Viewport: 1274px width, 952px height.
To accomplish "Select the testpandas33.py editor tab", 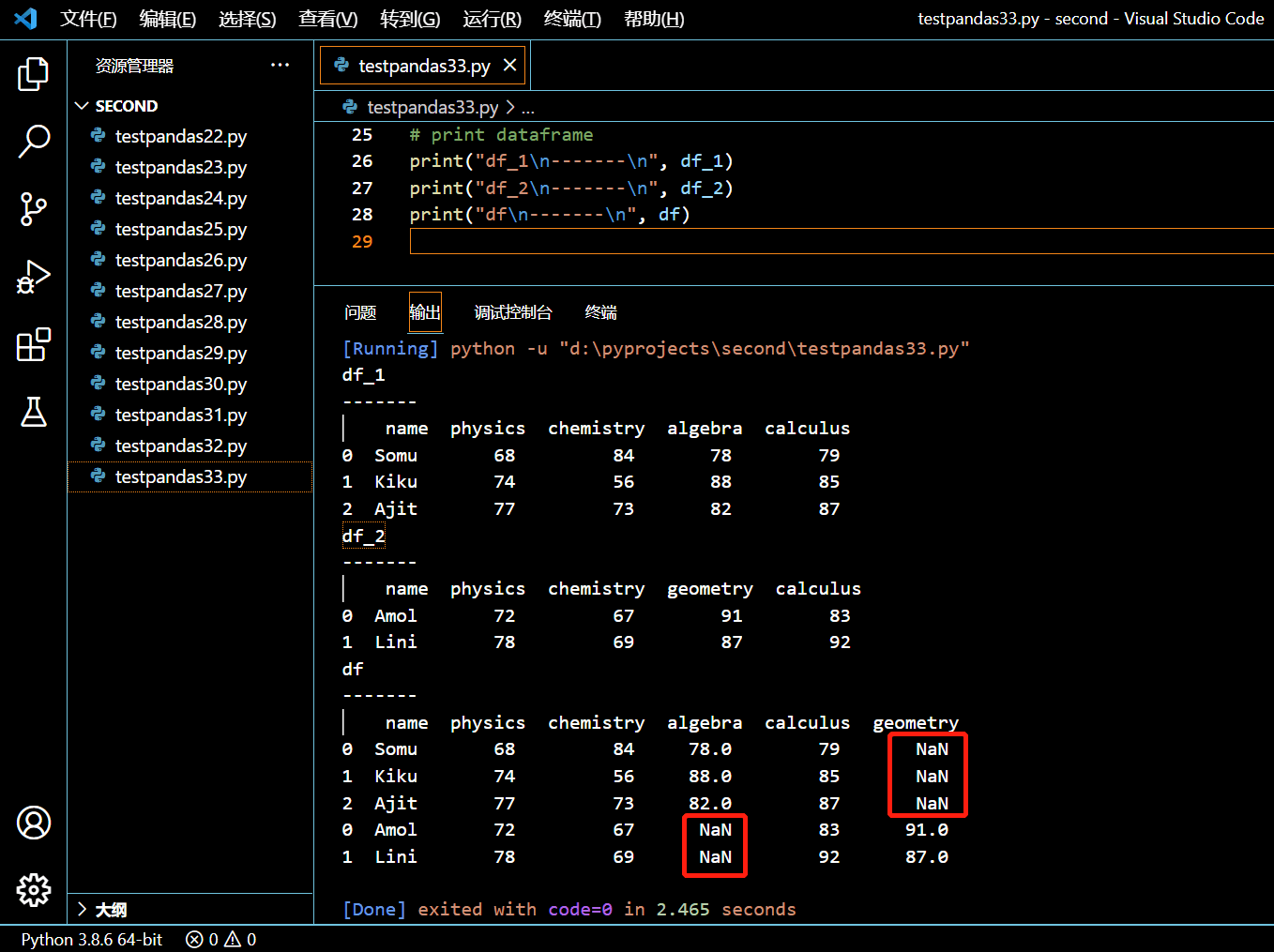I will click(423, 65).
